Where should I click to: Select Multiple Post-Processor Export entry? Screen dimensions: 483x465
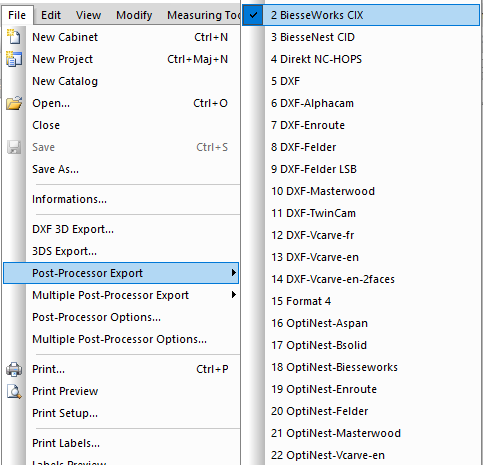121,295
